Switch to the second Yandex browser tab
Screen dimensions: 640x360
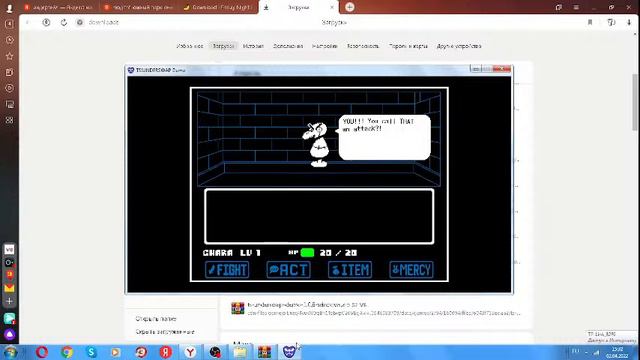139,7
